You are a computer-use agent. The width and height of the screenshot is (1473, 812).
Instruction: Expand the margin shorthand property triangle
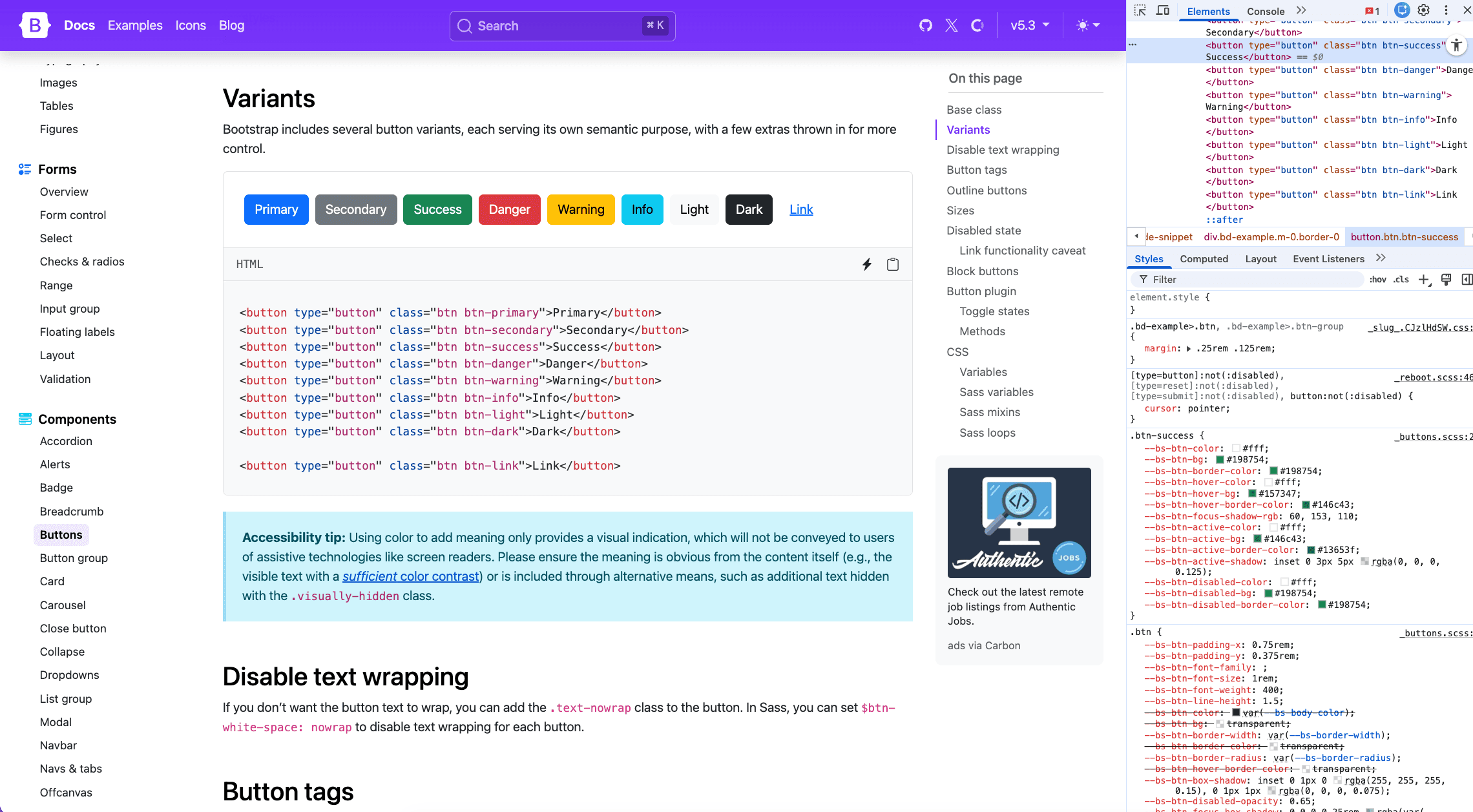1189,349
